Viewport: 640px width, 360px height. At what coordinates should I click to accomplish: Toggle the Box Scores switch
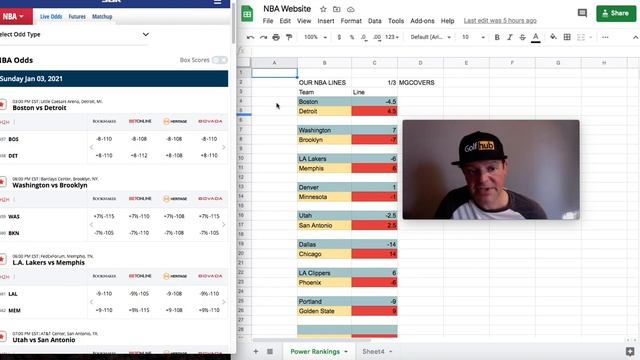(220, 60)
